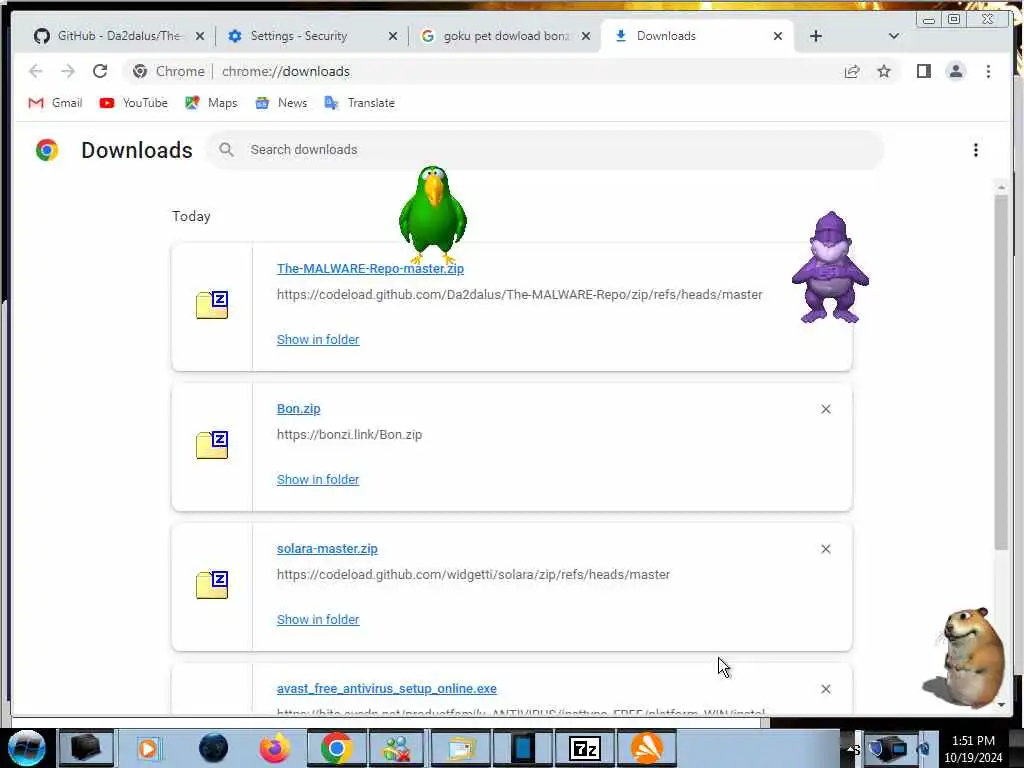1024x768 pixels.
Task: Show The-MALWARE-Repo-master.zip in folder
Action: 318,340
